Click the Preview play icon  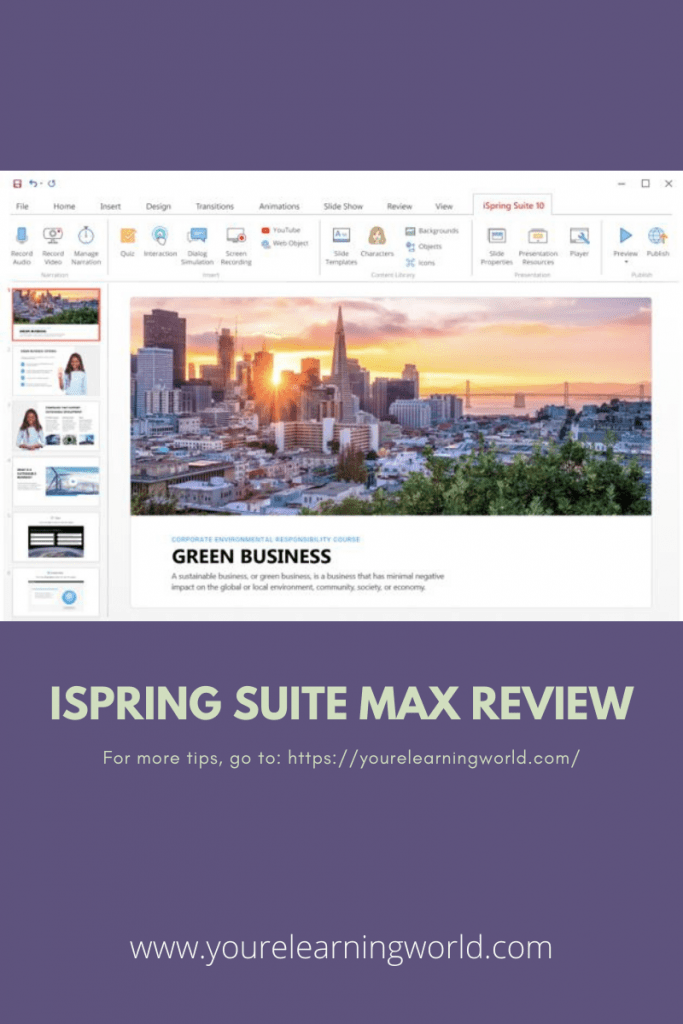tap(626, 235)
